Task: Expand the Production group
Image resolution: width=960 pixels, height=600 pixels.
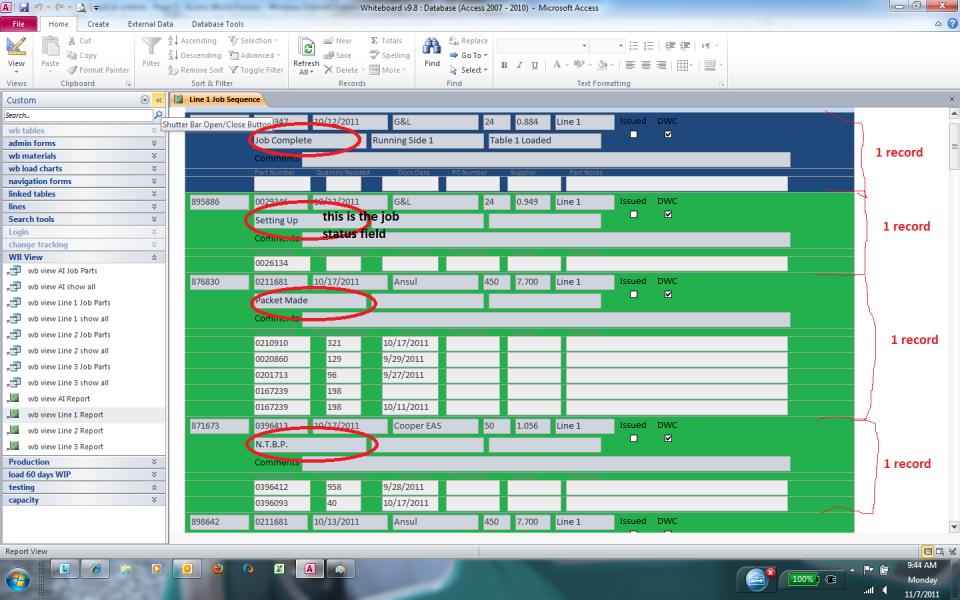Action: coord(83,462)
